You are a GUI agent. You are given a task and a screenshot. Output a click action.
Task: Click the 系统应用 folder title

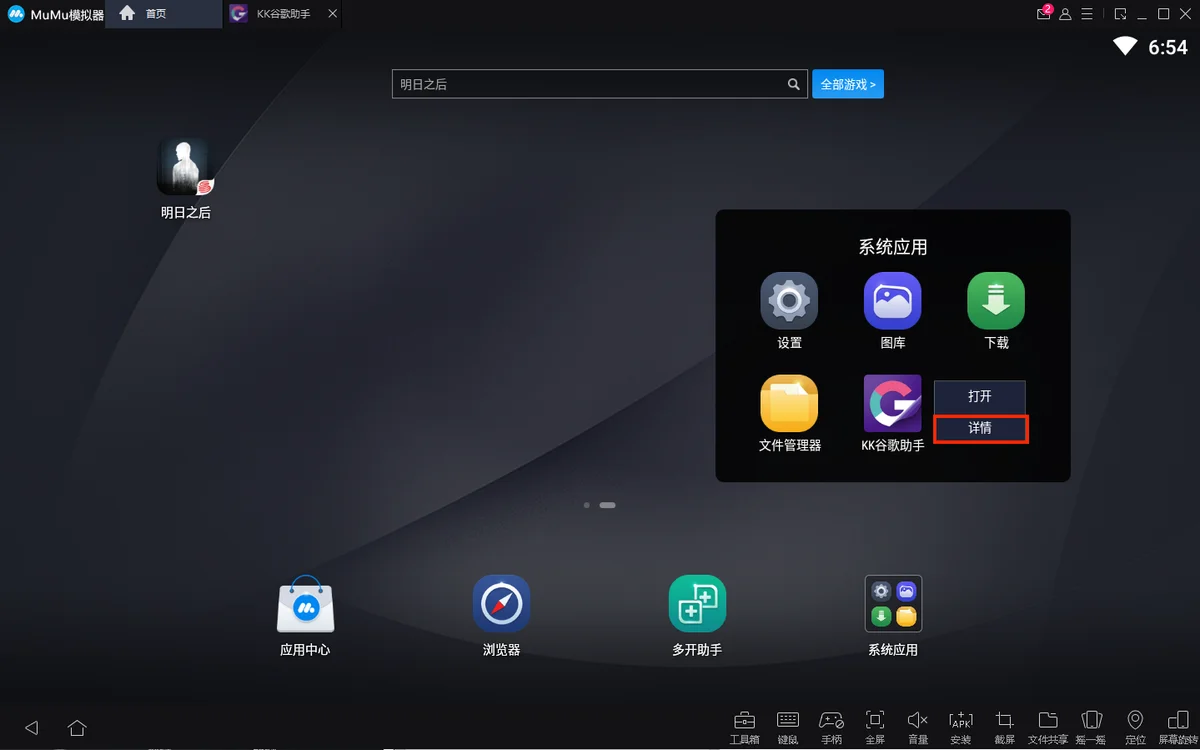tap(893, 247)
